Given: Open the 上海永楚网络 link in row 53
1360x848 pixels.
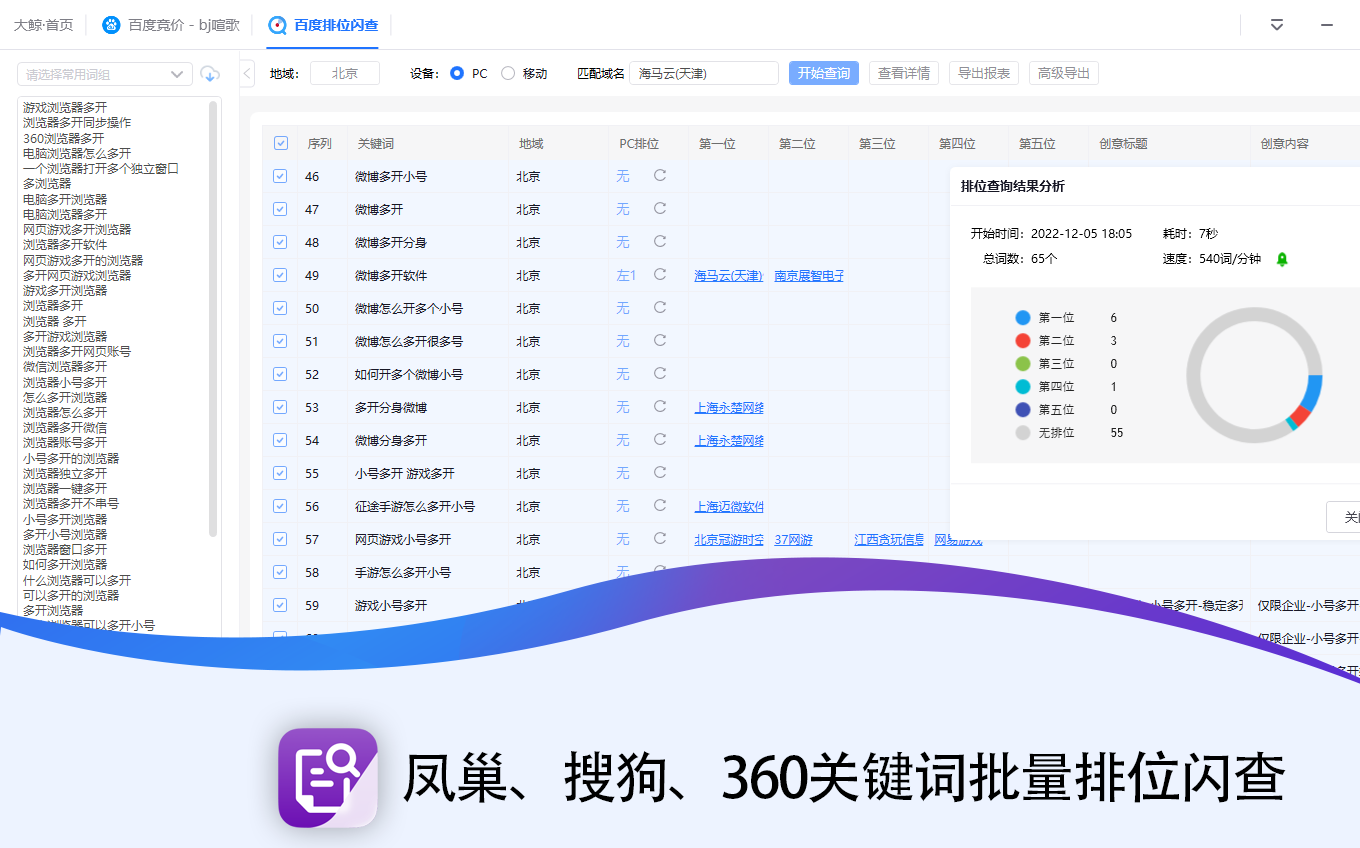Looking at the screenshot, I should point(729,407).
